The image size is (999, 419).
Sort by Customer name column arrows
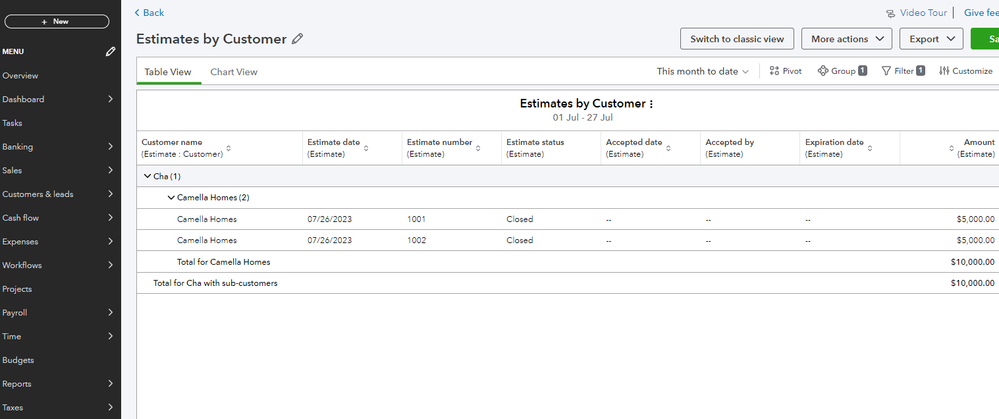point(229,148)
